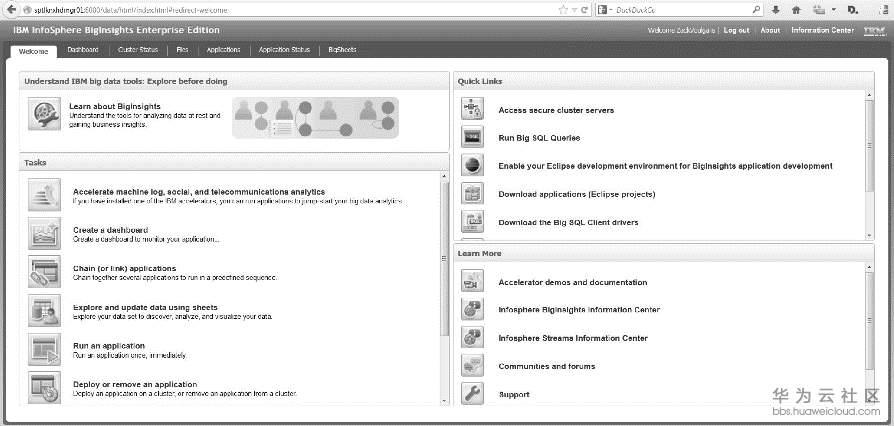Click Run Big SQL Queries link
The width and height of the screenshot is (894, 426).
pos(539,138)
